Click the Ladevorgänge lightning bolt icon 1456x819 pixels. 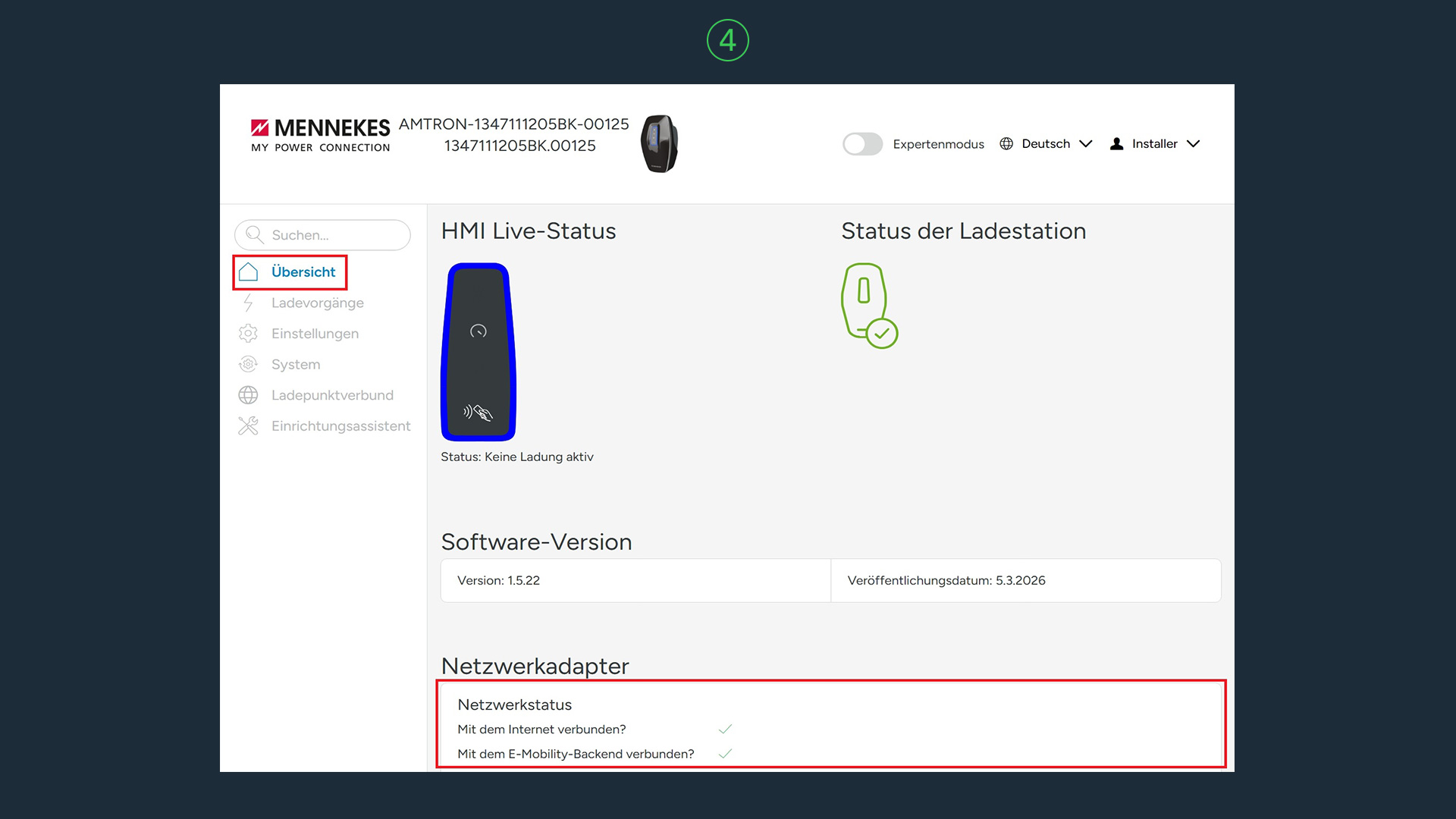click(248, 303)
